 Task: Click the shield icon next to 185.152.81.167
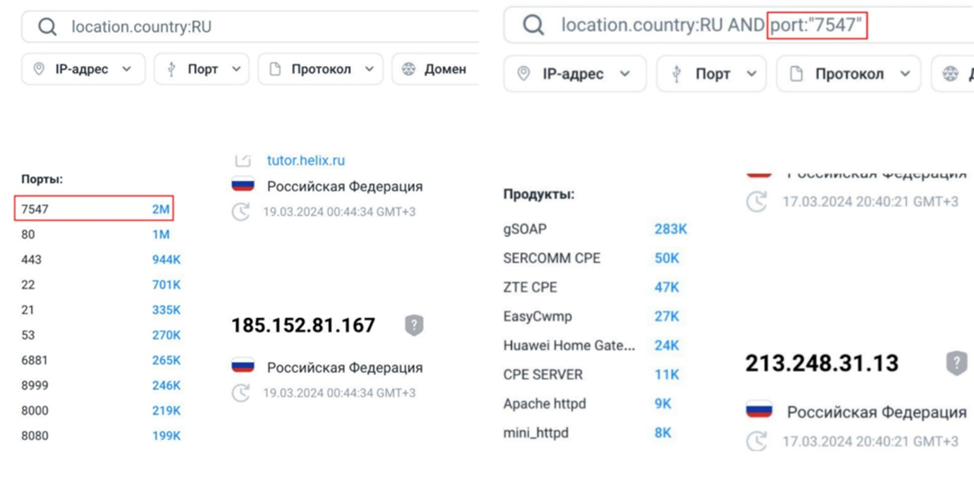coord(414,325)
